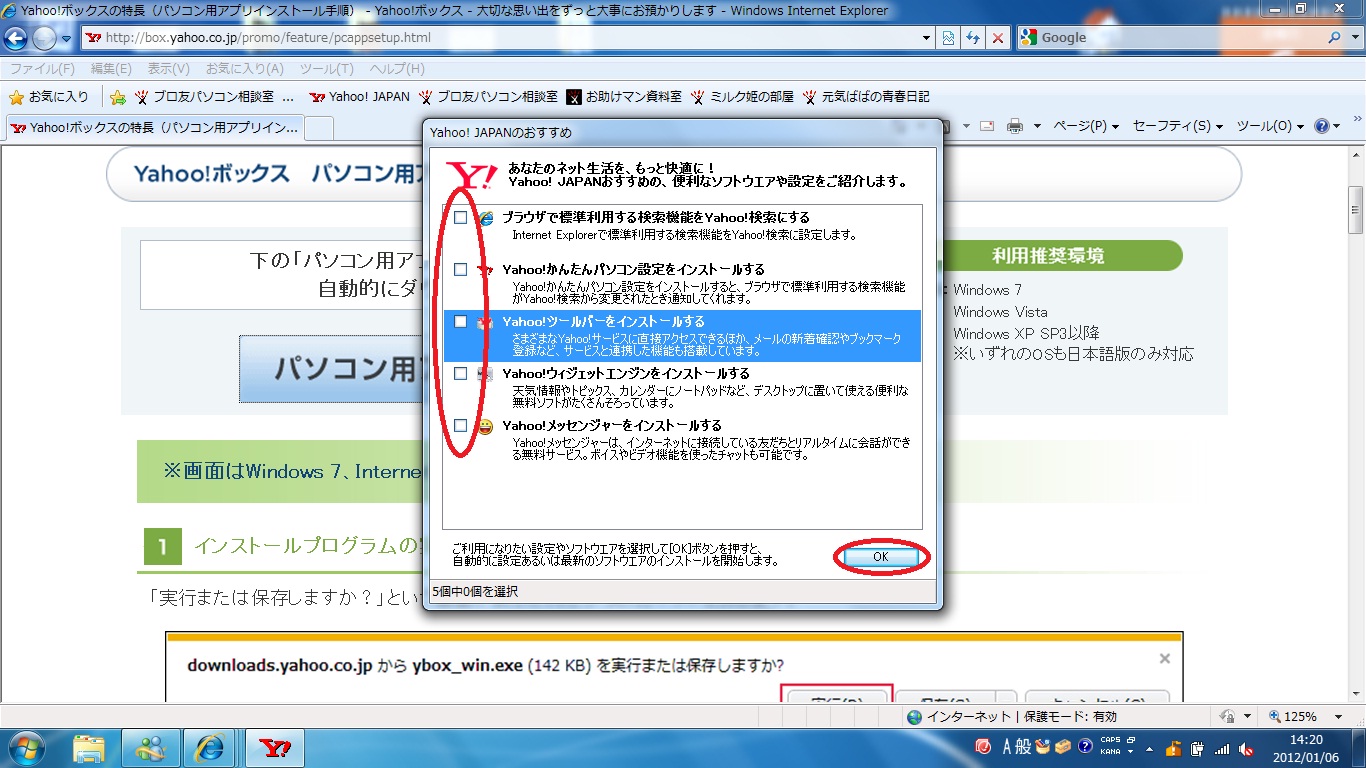Click the お気に入り favorites star button
Screen dimensions: 1366x768
[49, 97]
